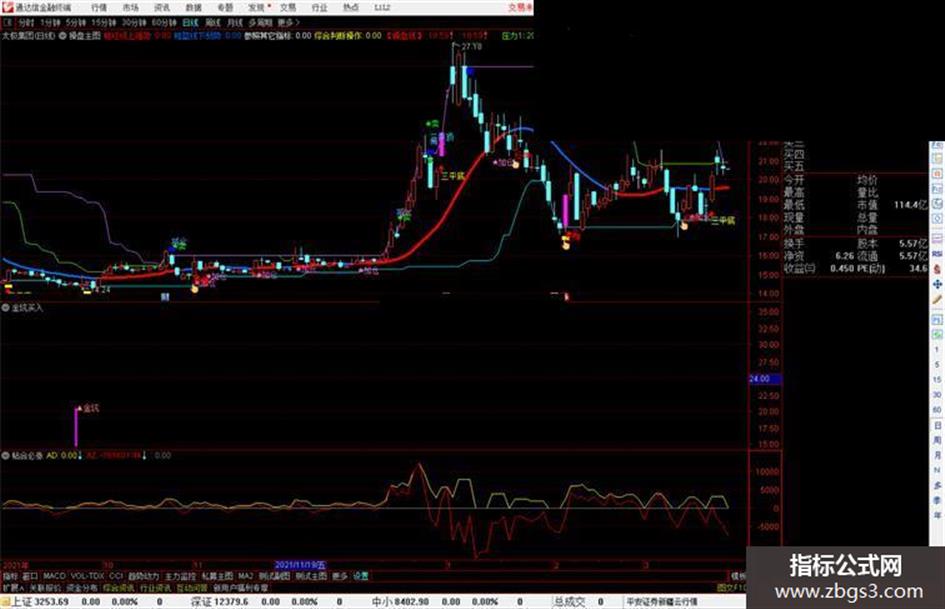
Task: Select the VOL-TDX indicator tab
Action: point(87,576)
